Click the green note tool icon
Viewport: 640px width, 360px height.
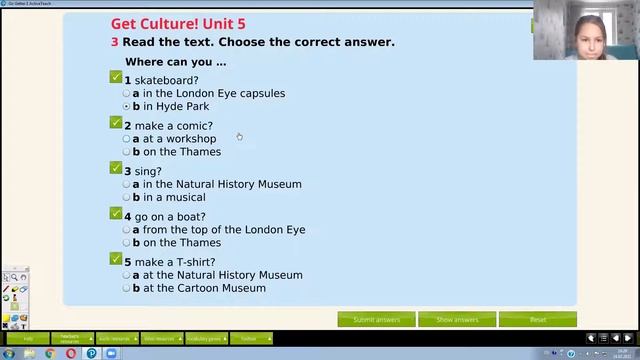15,306
